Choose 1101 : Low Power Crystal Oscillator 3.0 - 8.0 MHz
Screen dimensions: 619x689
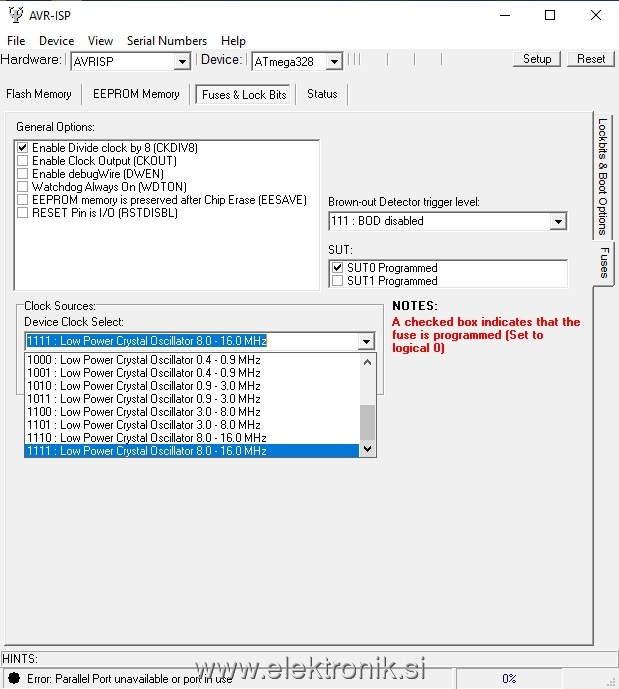pos(192,425)
